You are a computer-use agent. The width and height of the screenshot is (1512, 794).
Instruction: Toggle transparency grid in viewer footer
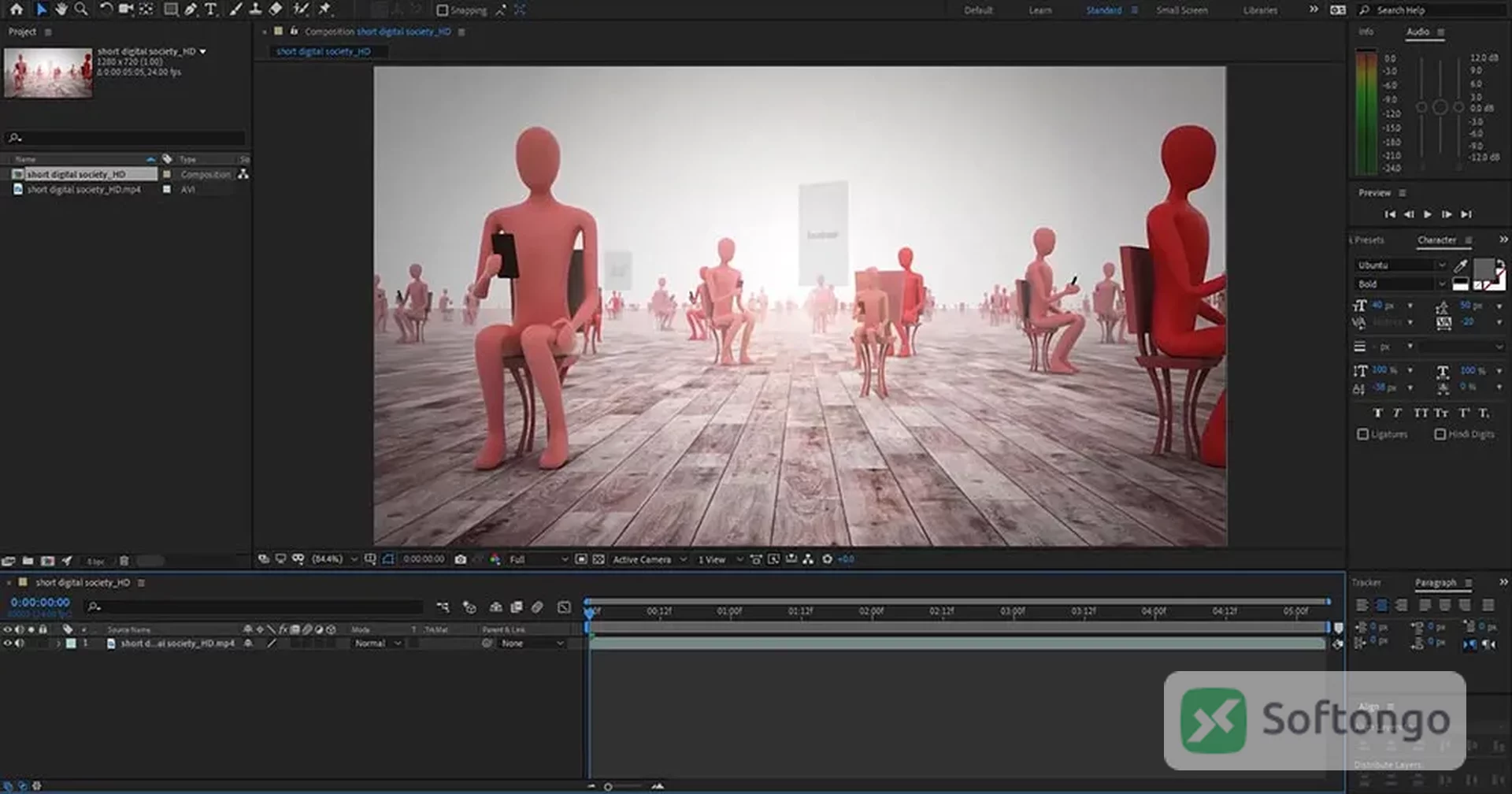(598, 559)
